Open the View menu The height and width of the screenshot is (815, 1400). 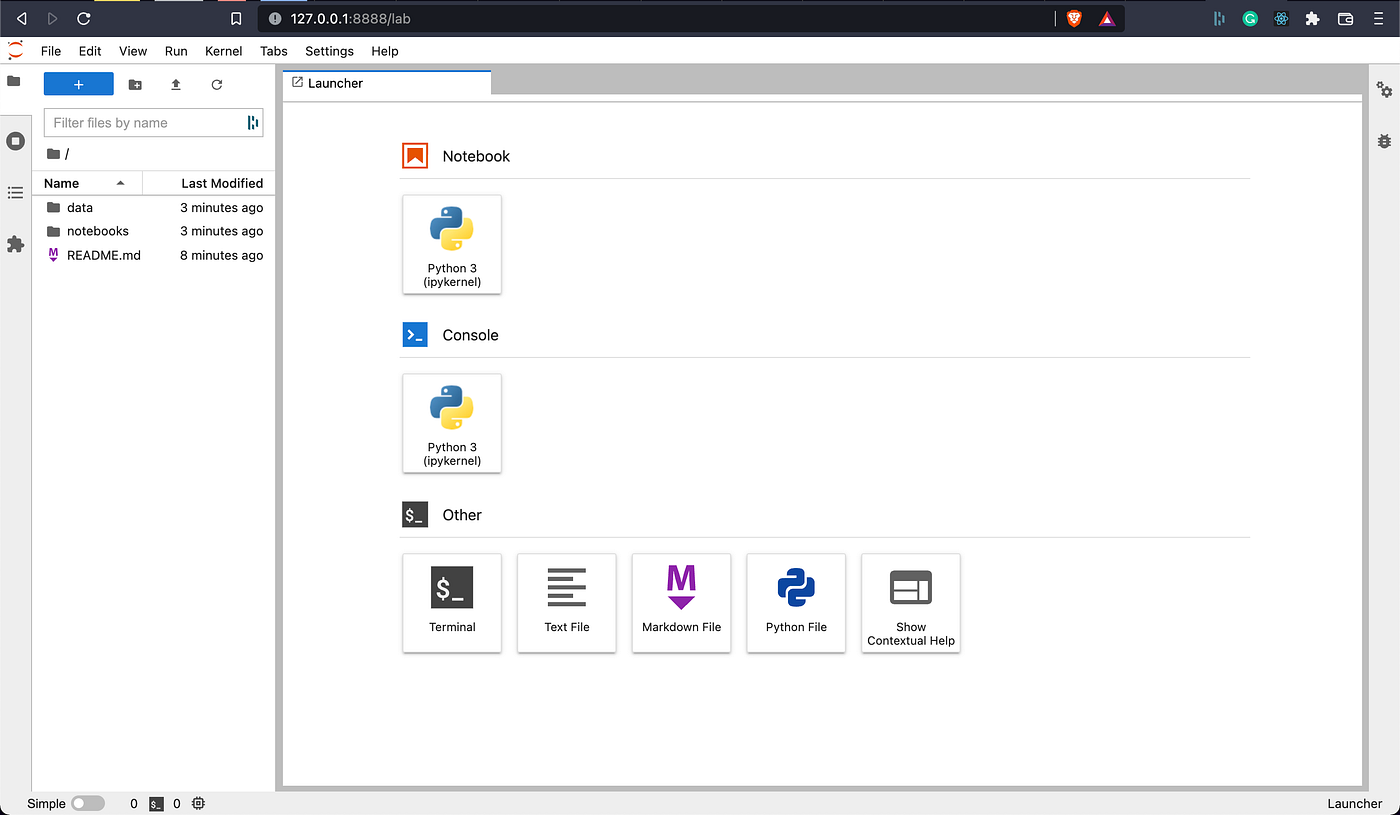pos(133,51)
